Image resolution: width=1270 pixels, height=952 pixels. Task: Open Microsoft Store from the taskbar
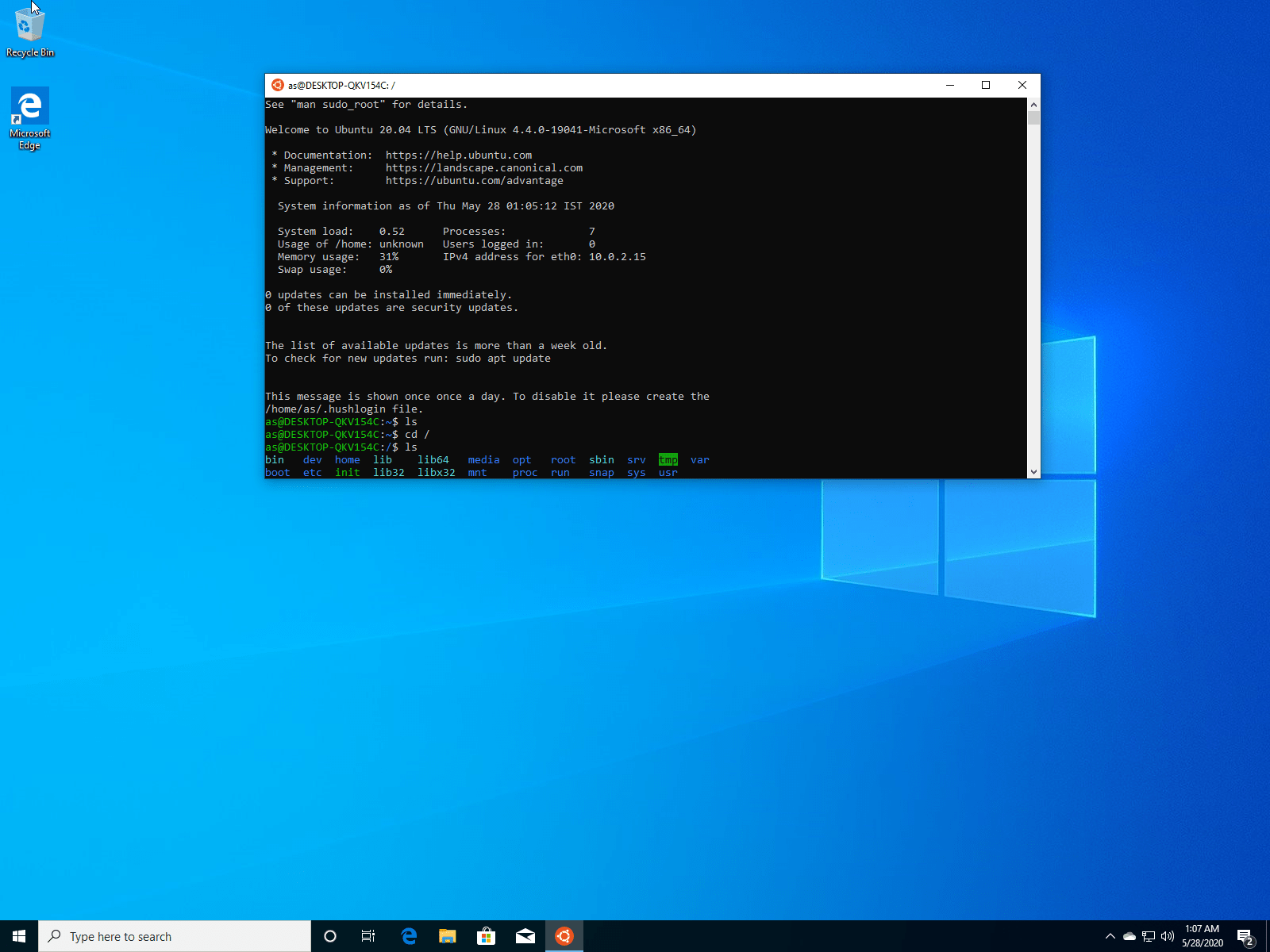(486, 936)
